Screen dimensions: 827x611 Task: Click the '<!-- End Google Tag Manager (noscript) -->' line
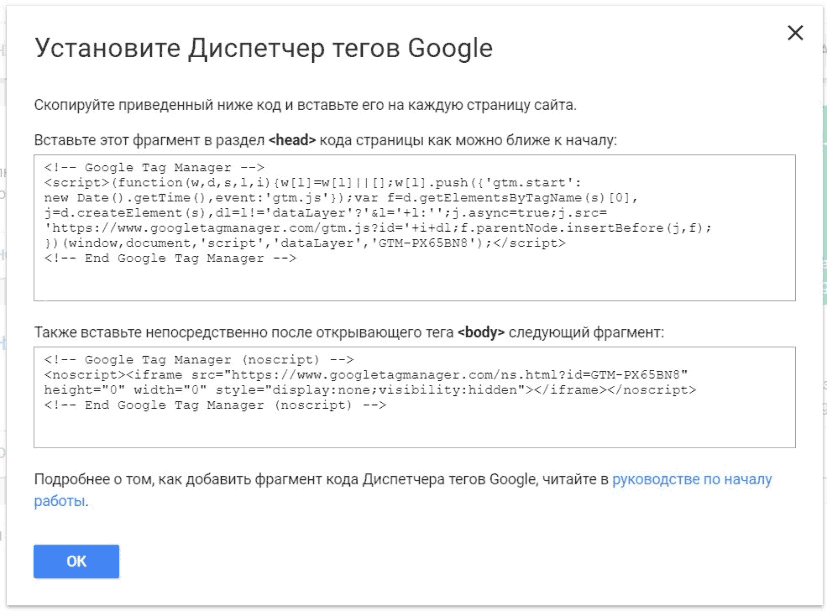(215, 405)
